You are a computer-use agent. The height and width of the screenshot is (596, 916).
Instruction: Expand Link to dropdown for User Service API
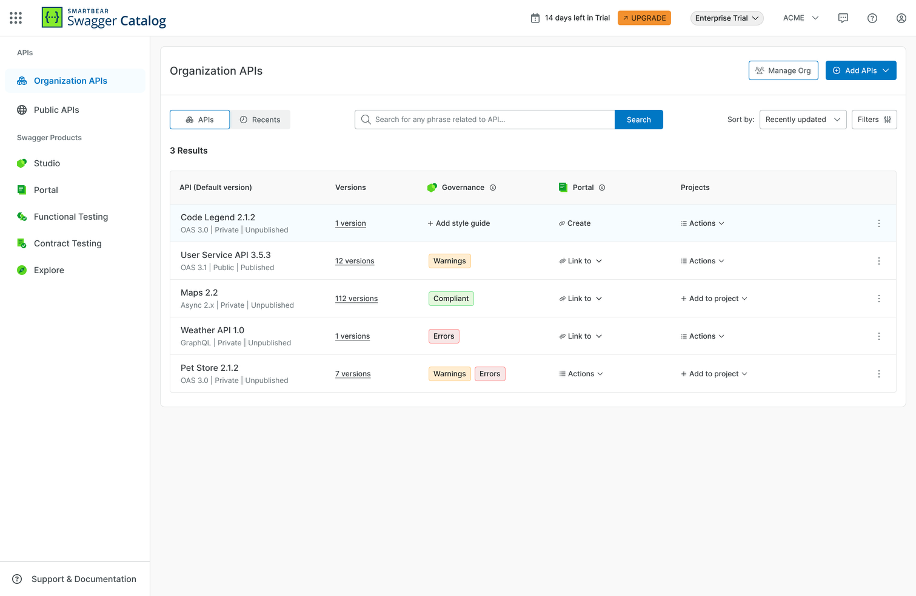[580, 261]
